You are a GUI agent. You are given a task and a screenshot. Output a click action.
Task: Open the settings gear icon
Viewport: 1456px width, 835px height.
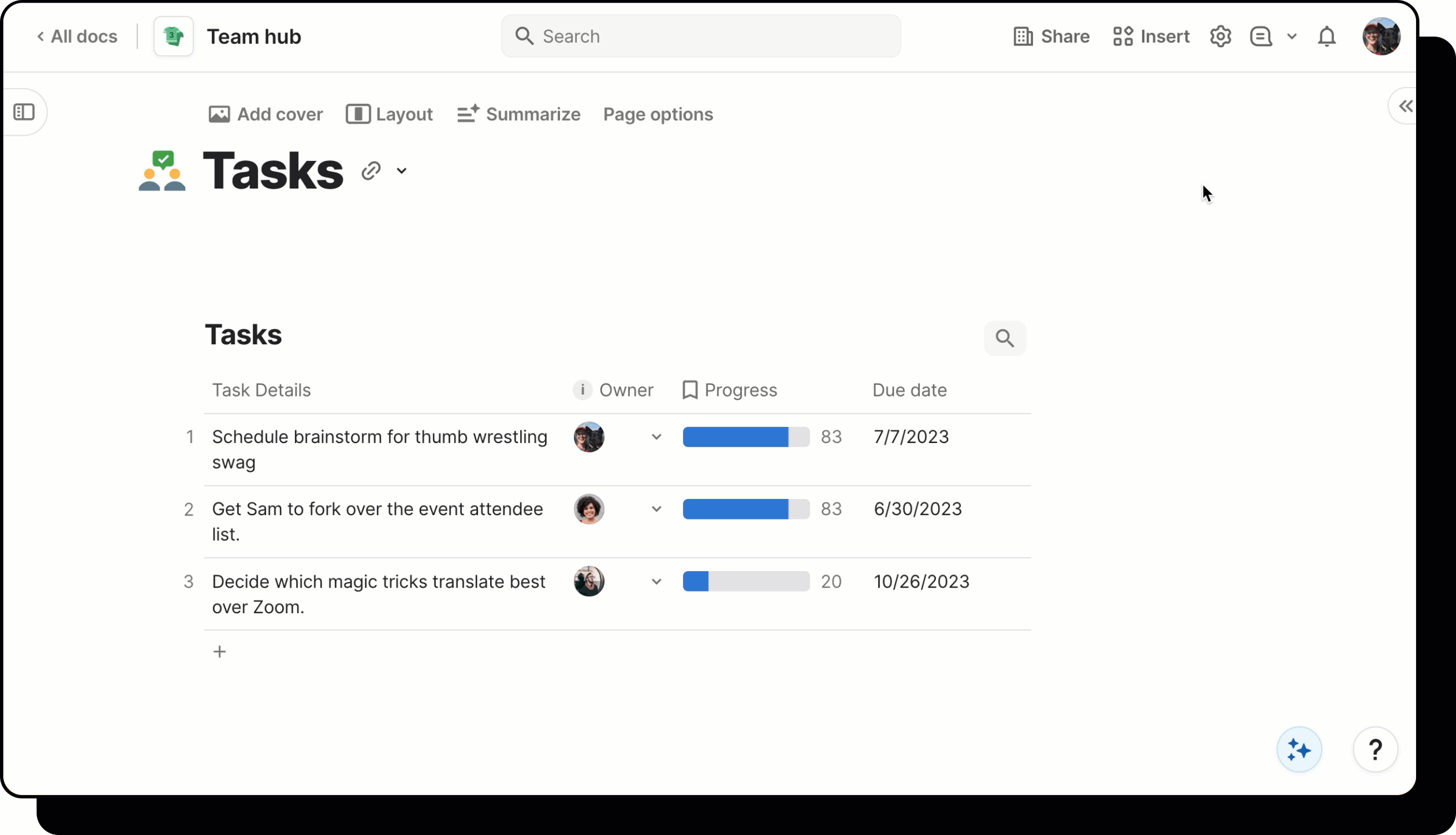(x=1220, y=37)
